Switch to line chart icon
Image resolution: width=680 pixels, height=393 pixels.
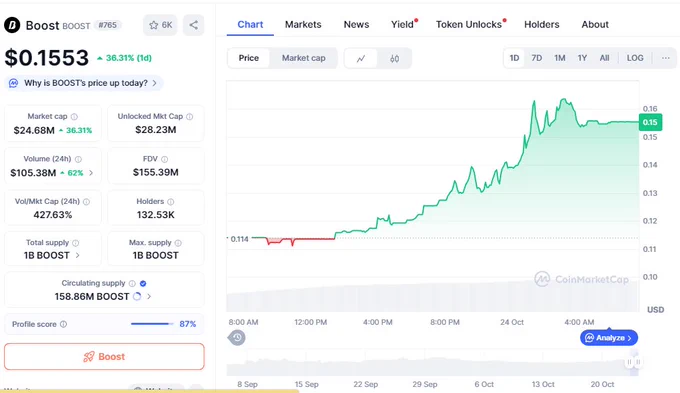coord(361,59)
